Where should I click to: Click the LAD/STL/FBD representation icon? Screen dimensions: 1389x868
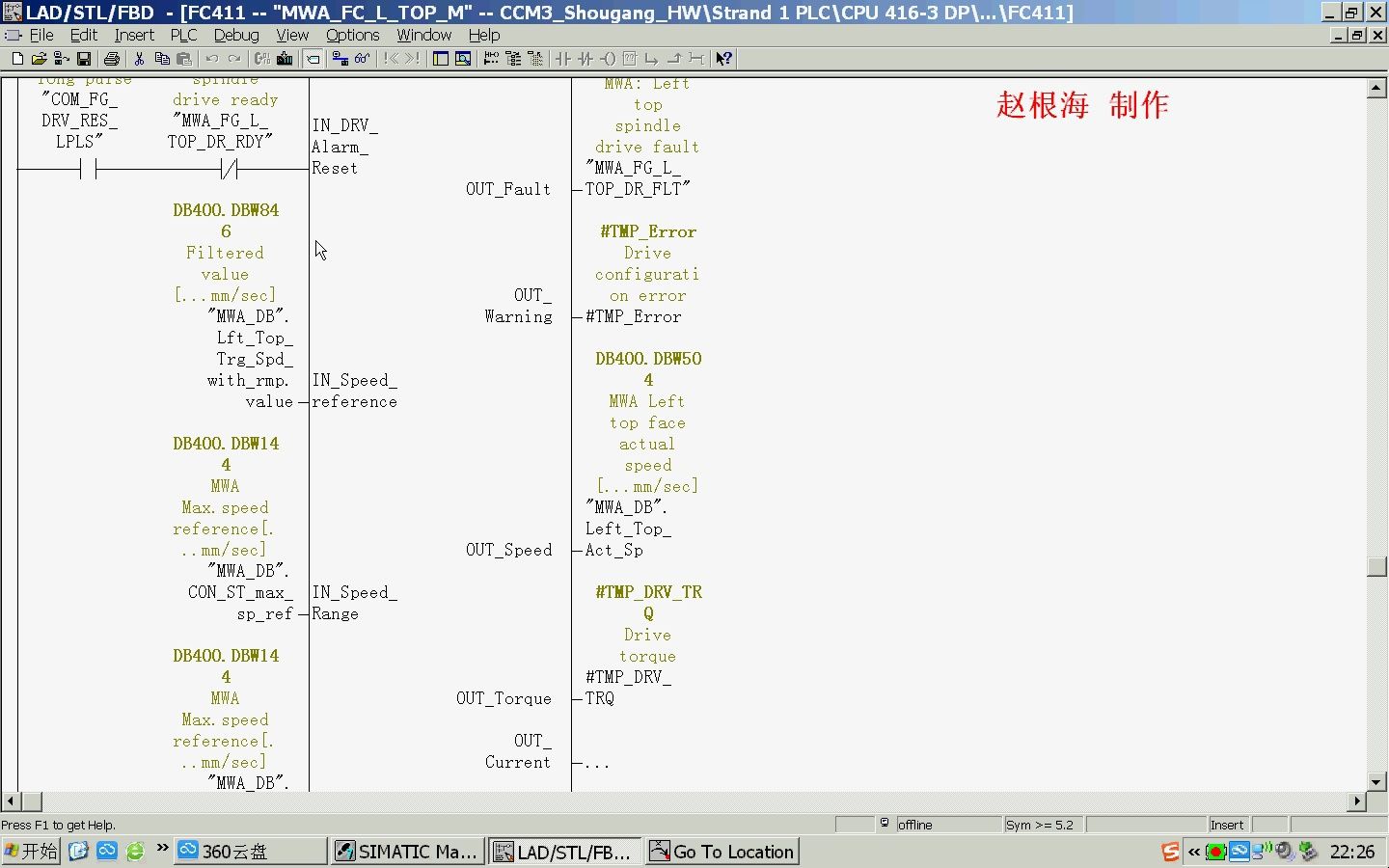pyautogui.click(x=491, y=59)
